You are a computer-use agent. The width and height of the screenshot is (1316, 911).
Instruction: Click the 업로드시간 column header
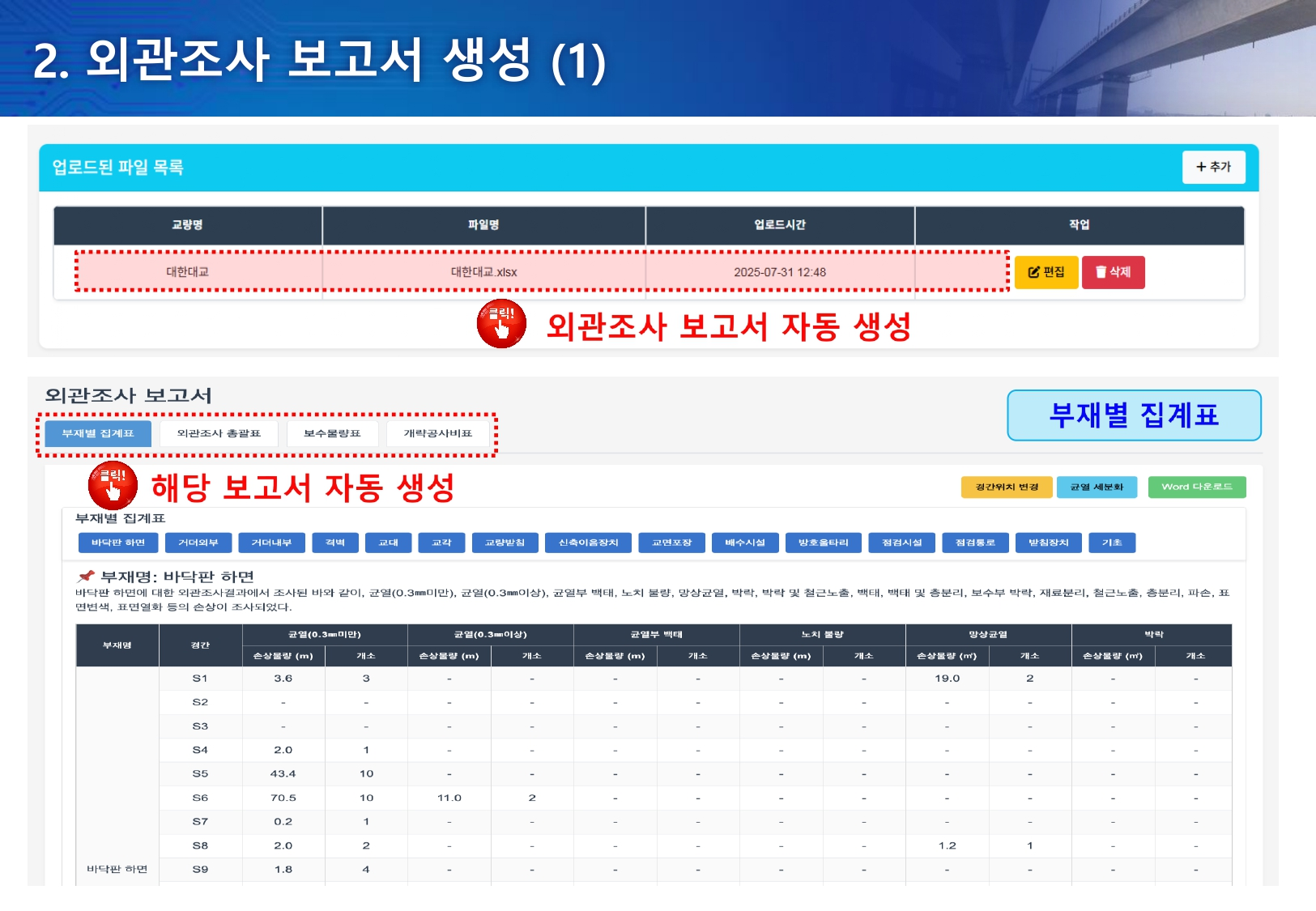pyautogui.click(x=779, y=225)
